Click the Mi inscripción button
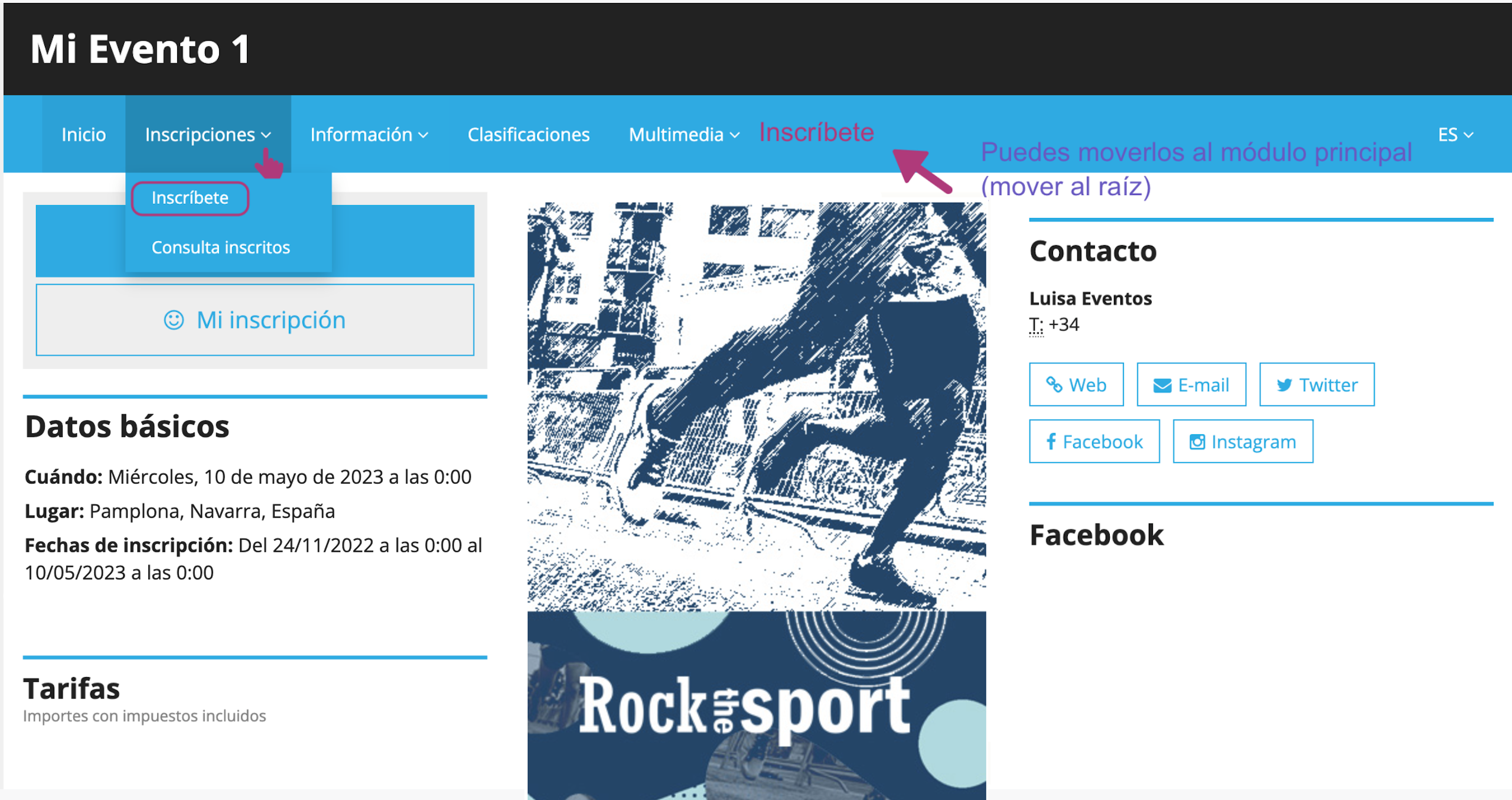 pyautogui.click(x=255, y=320)
